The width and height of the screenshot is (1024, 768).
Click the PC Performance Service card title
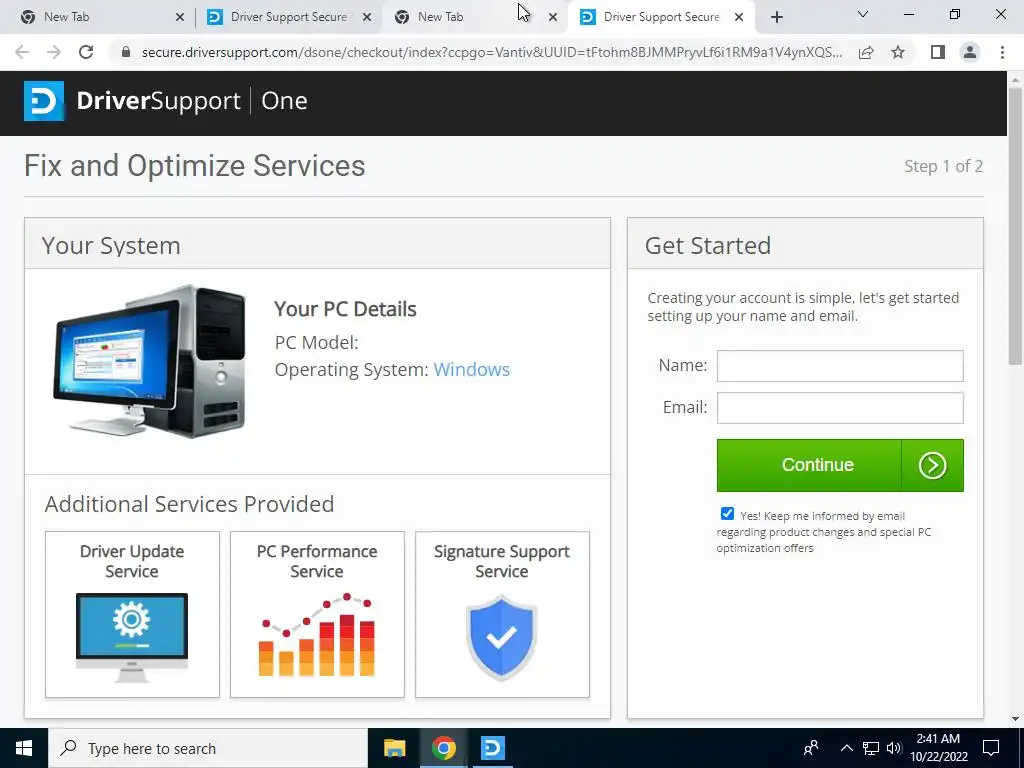coord(317,561)
